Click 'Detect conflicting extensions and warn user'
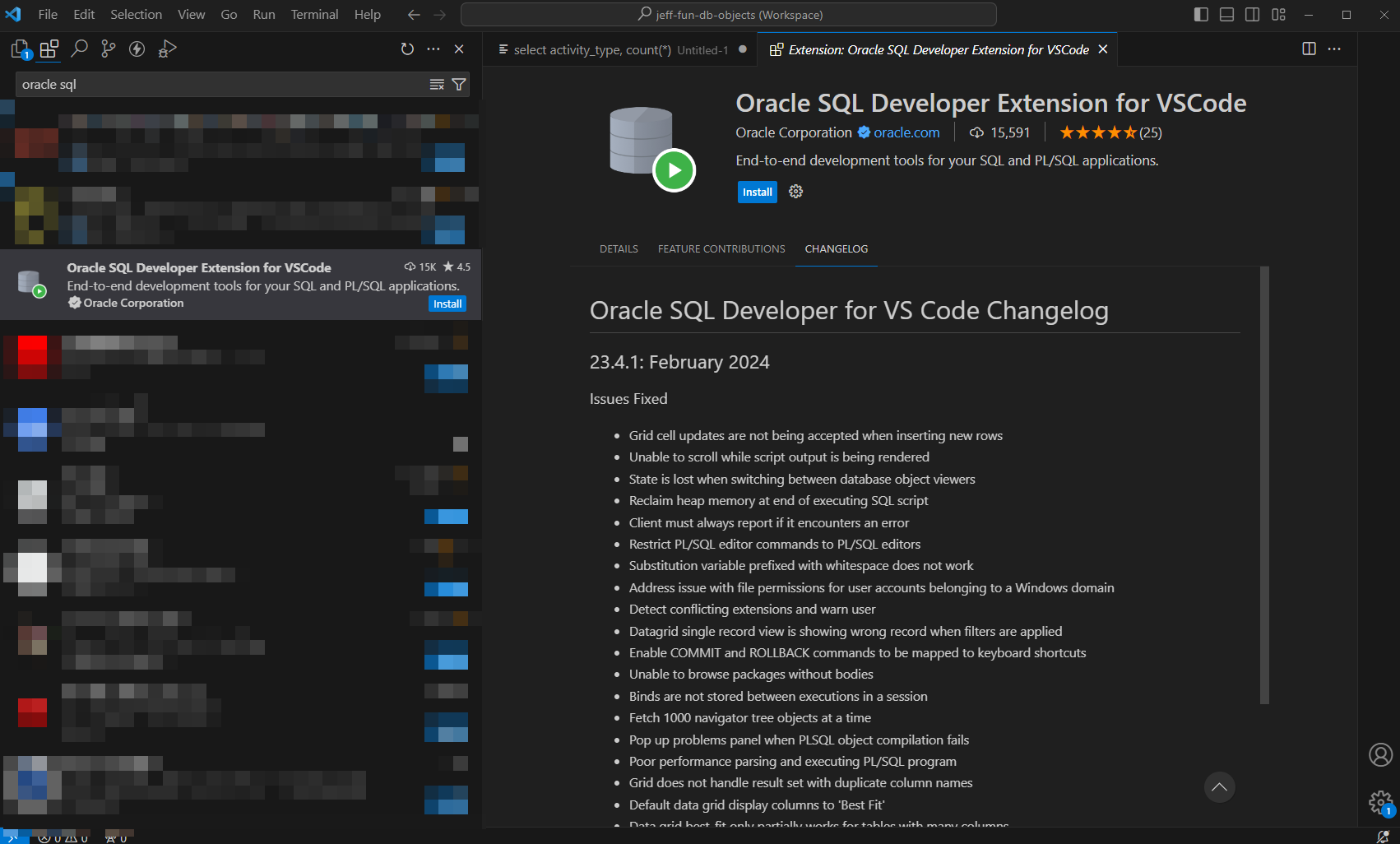Viewport: 1400px width, 844px height. [752, 610]
